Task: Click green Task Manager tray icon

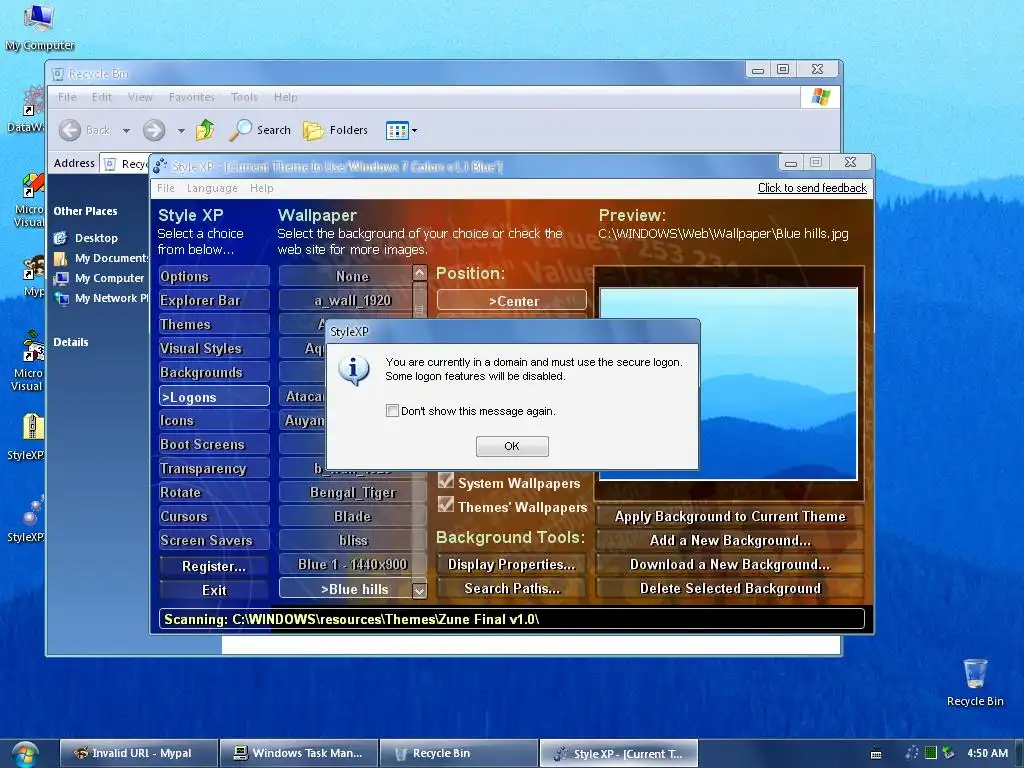Action: point(931,753)
